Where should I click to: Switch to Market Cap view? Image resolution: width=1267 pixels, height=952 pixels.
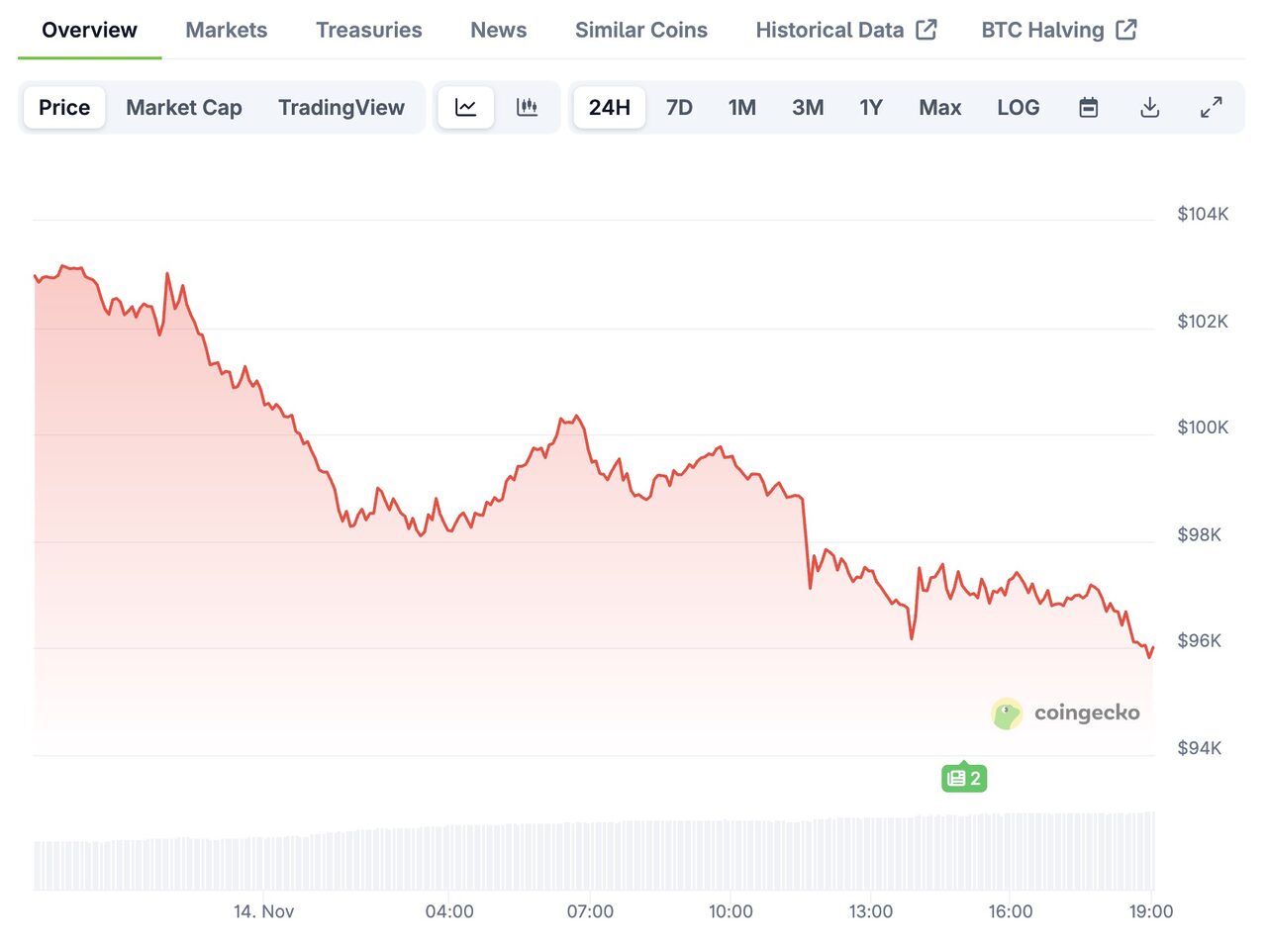pos(183,107)
